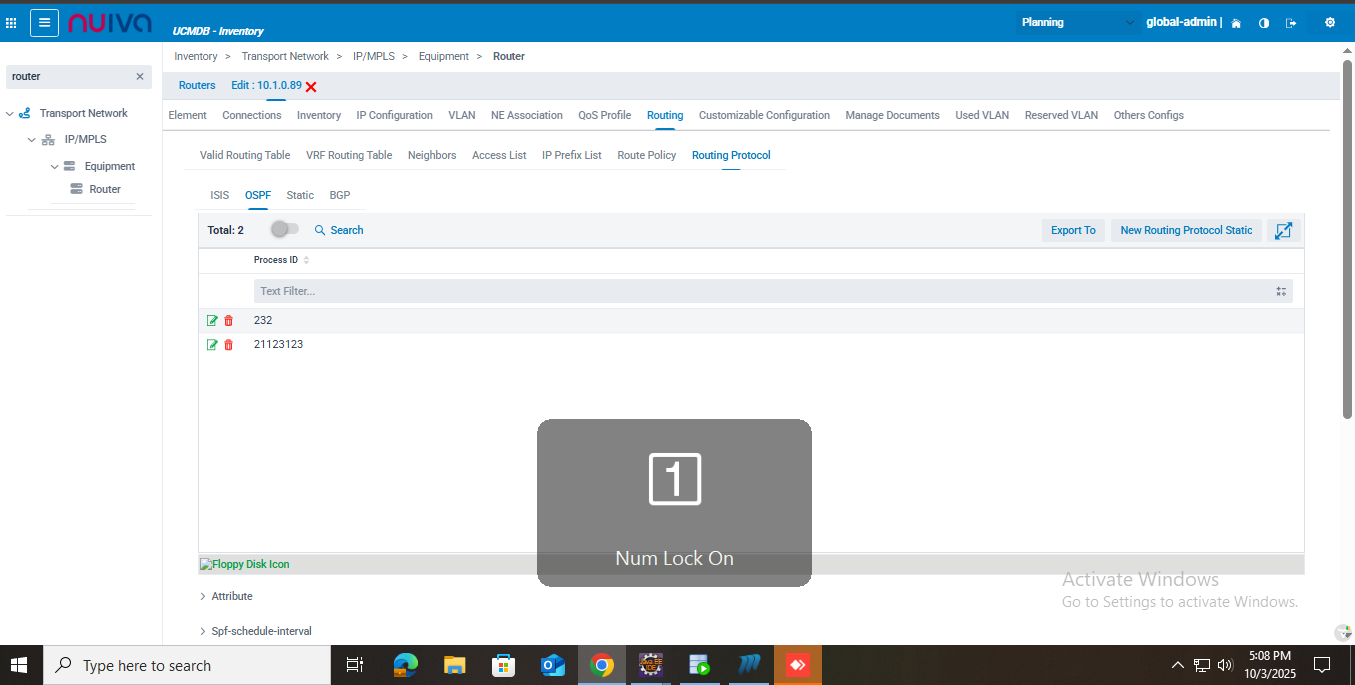The height and width of the screenshot is (685, 1355).
Task: Click the home icon in header
Action: point(1236,23)
